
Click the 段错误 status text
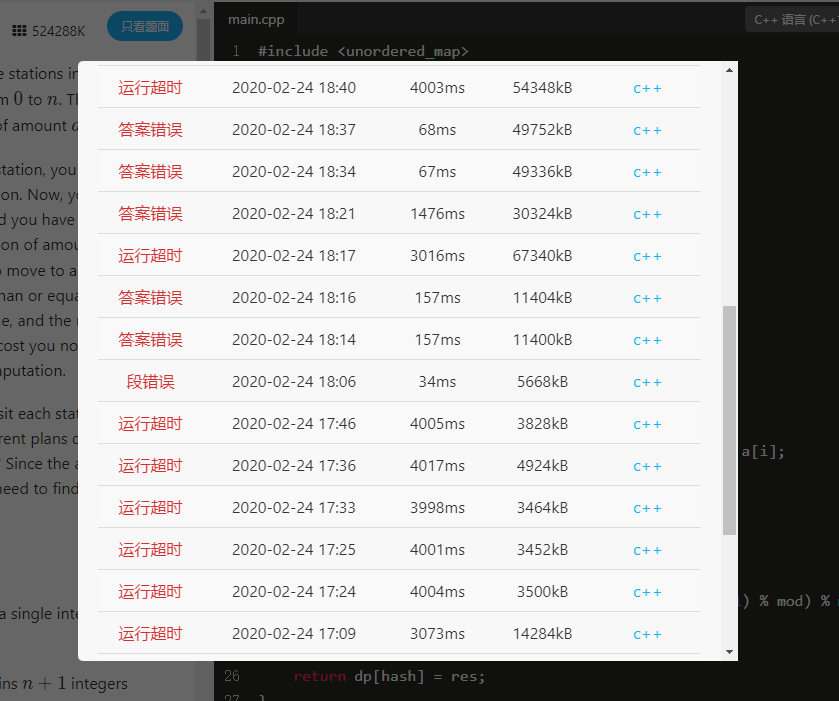[x=150, y=382]
